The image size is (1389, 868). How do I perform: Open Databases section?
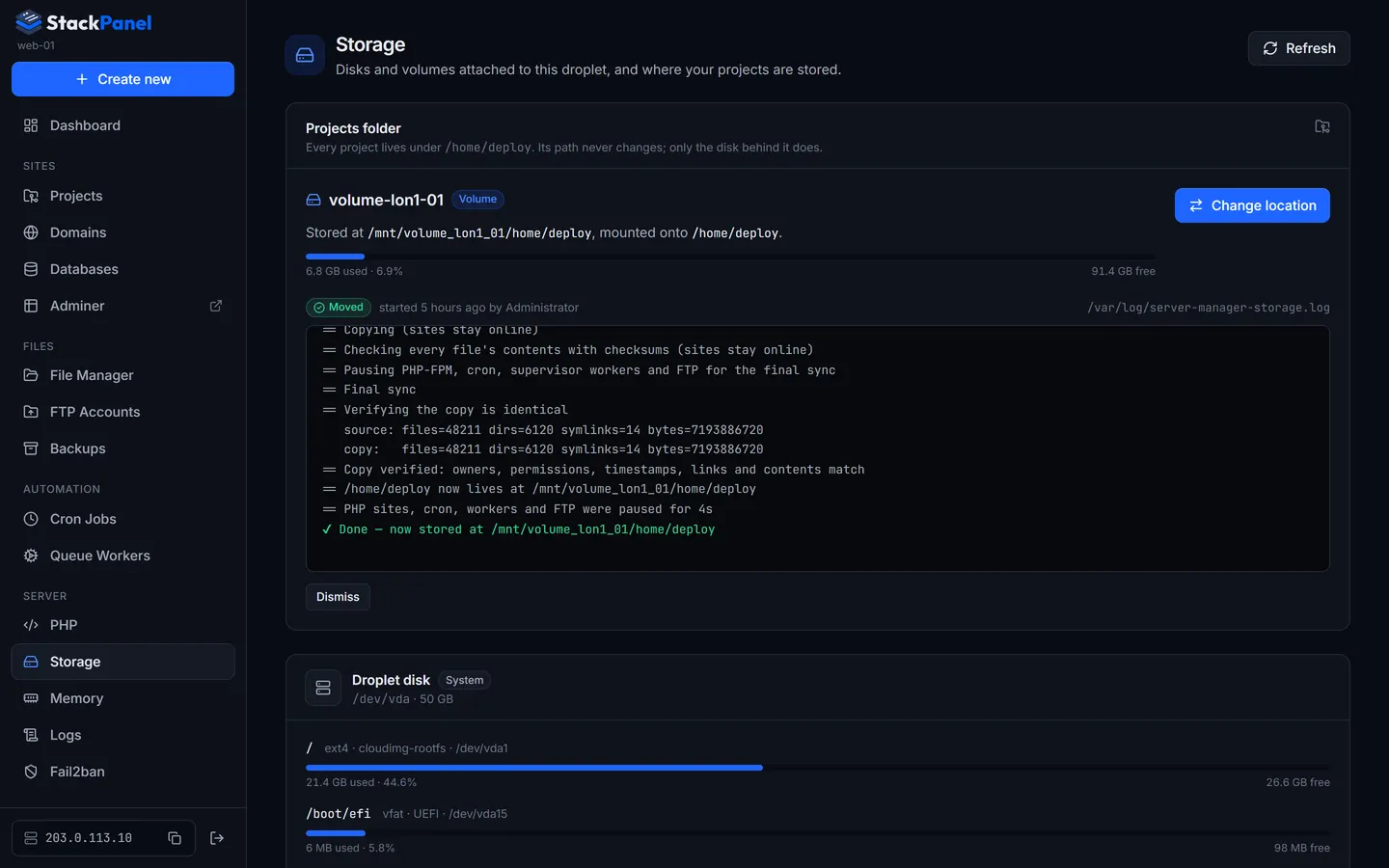[123, 269]
